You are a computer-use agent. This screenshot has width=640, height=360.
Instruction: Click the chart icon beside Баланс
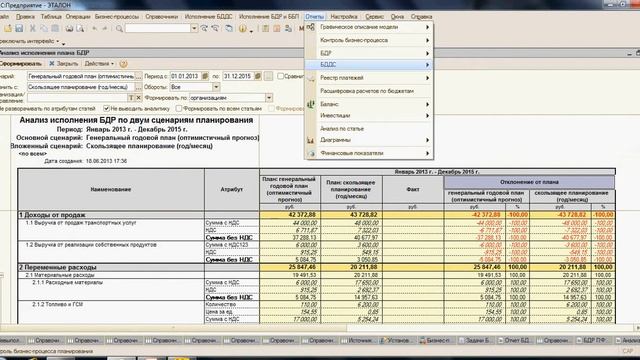click(311, 104)
